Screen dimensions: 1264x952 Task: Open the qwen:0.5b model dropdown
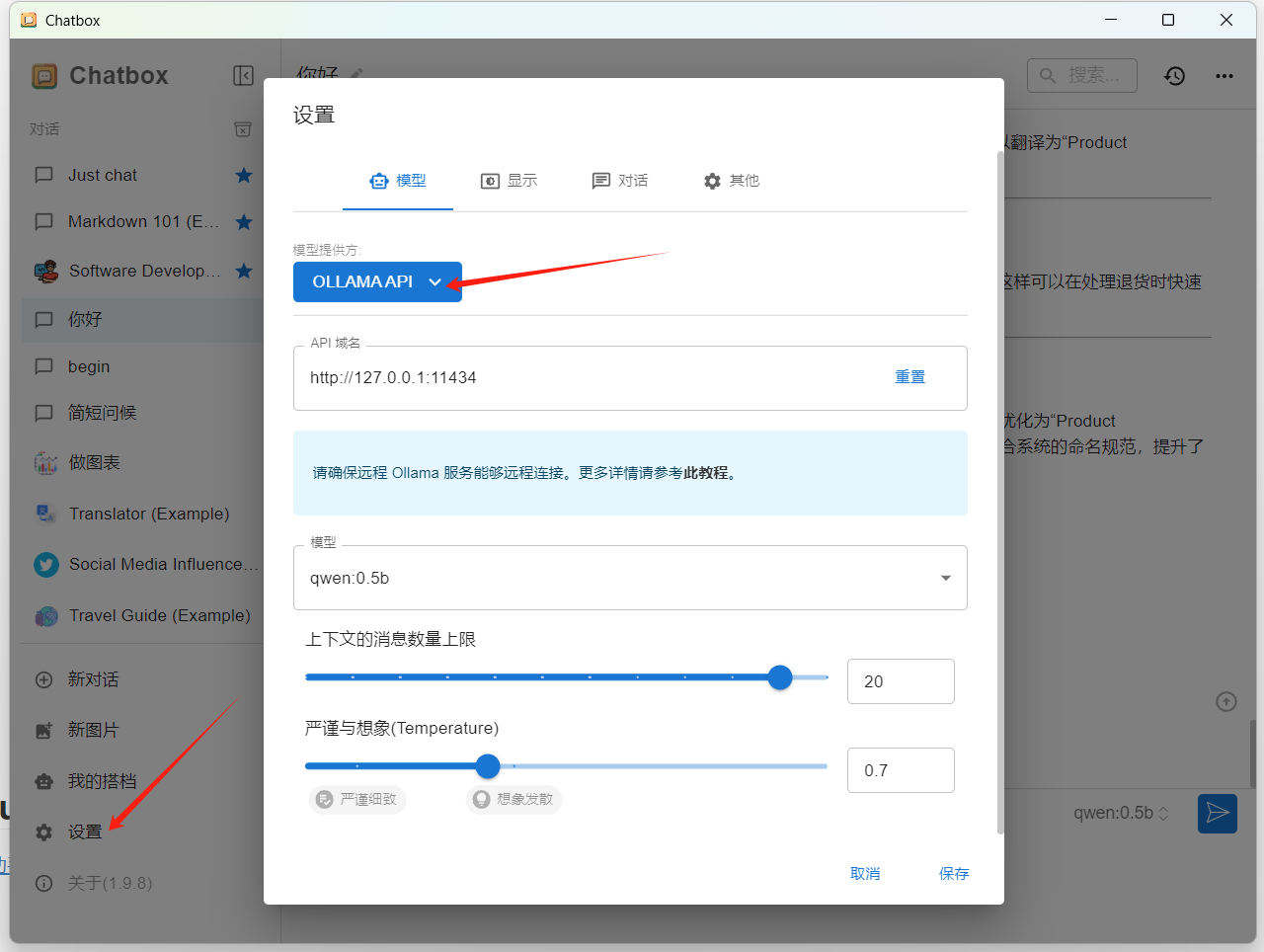click(x=630, y=578)
